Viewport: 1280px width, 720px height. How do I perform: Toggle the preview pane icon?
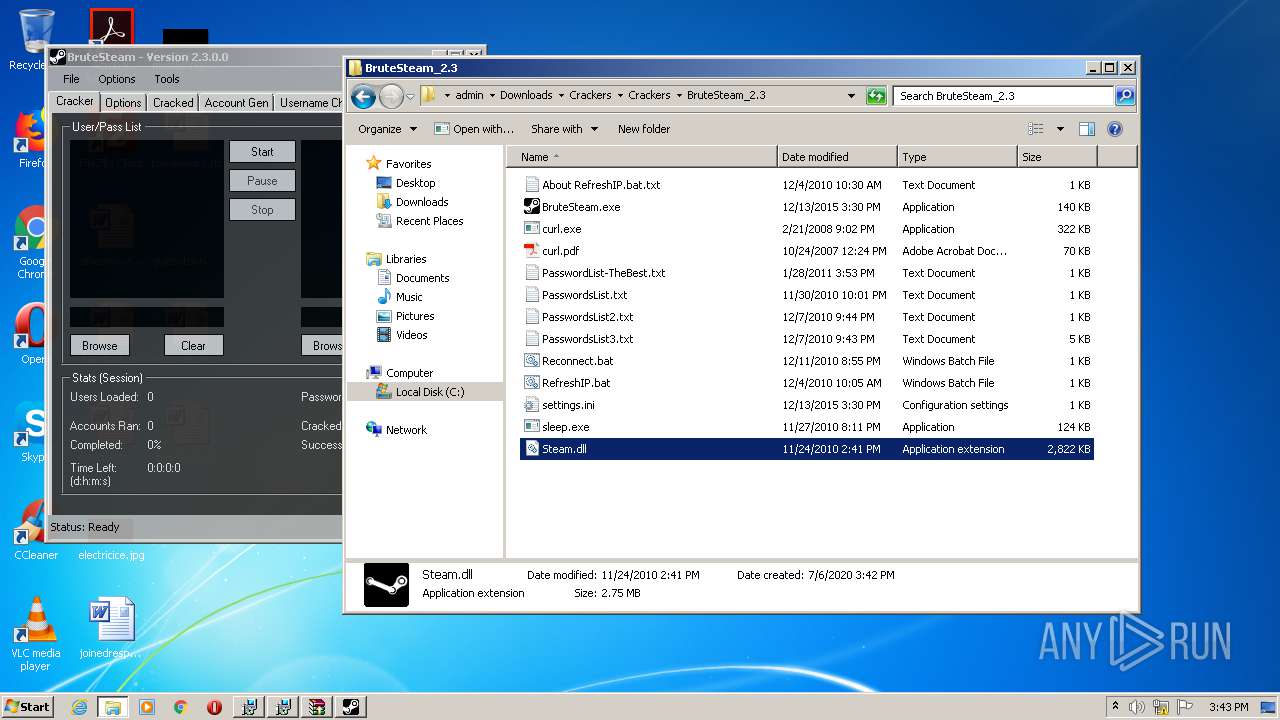pyautogui.click(x=1087, y=129)
